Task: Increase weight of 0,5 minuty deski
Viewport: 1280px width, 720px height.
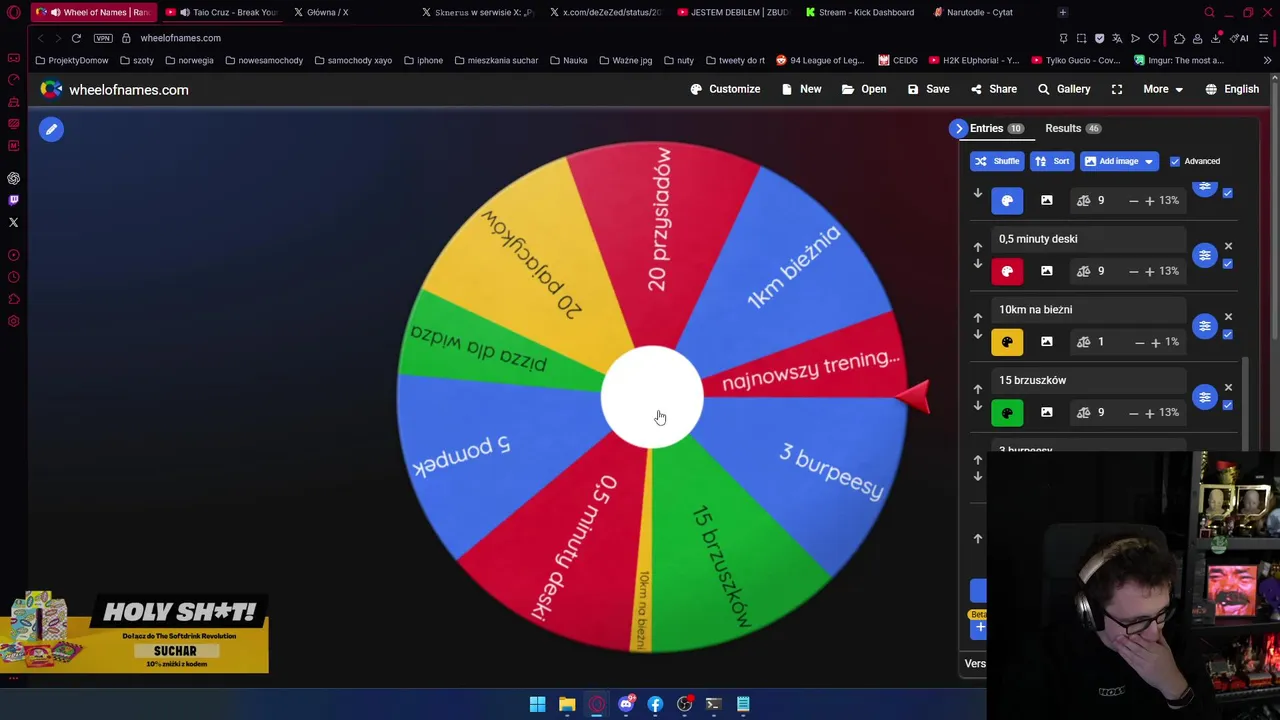Action: [x=1149, y=271]
